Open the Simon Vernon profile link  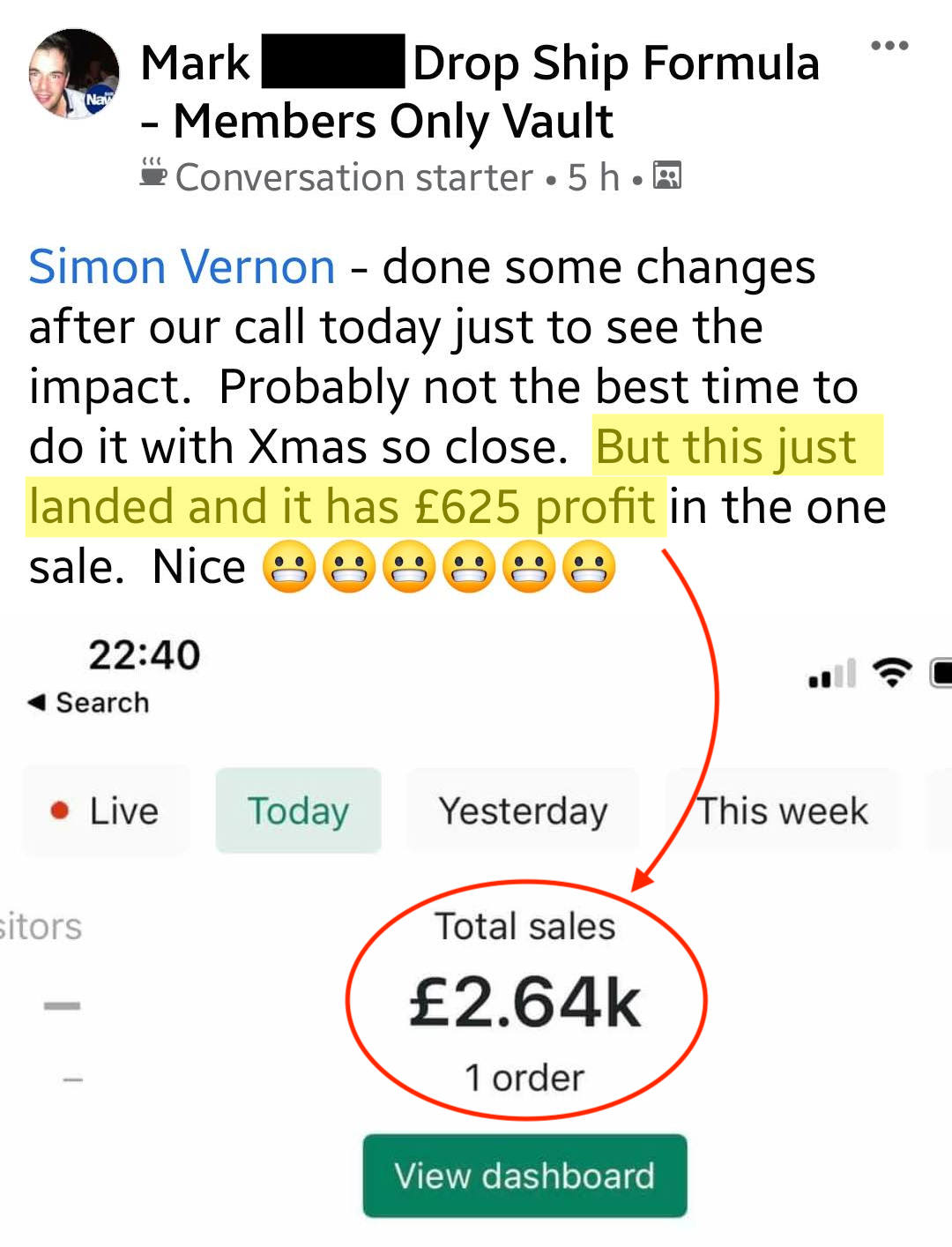(x=182, y=267)
